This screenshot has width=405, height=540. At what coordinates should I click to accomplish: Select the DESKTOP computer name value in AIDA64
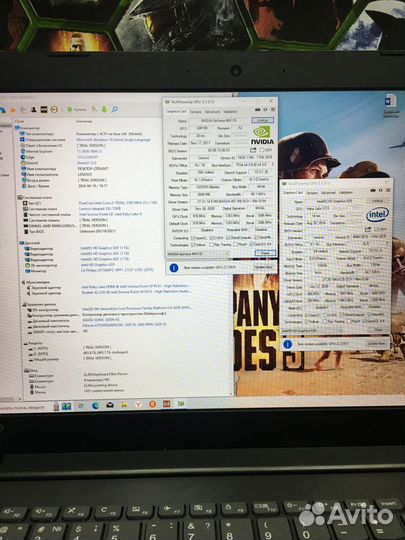(93, 169)
